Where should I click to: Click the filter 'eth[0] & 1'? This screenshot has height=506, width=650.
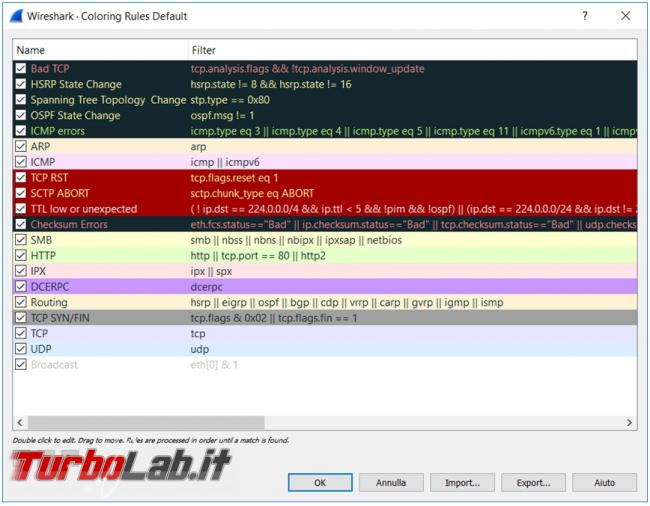tap(214, 365)
